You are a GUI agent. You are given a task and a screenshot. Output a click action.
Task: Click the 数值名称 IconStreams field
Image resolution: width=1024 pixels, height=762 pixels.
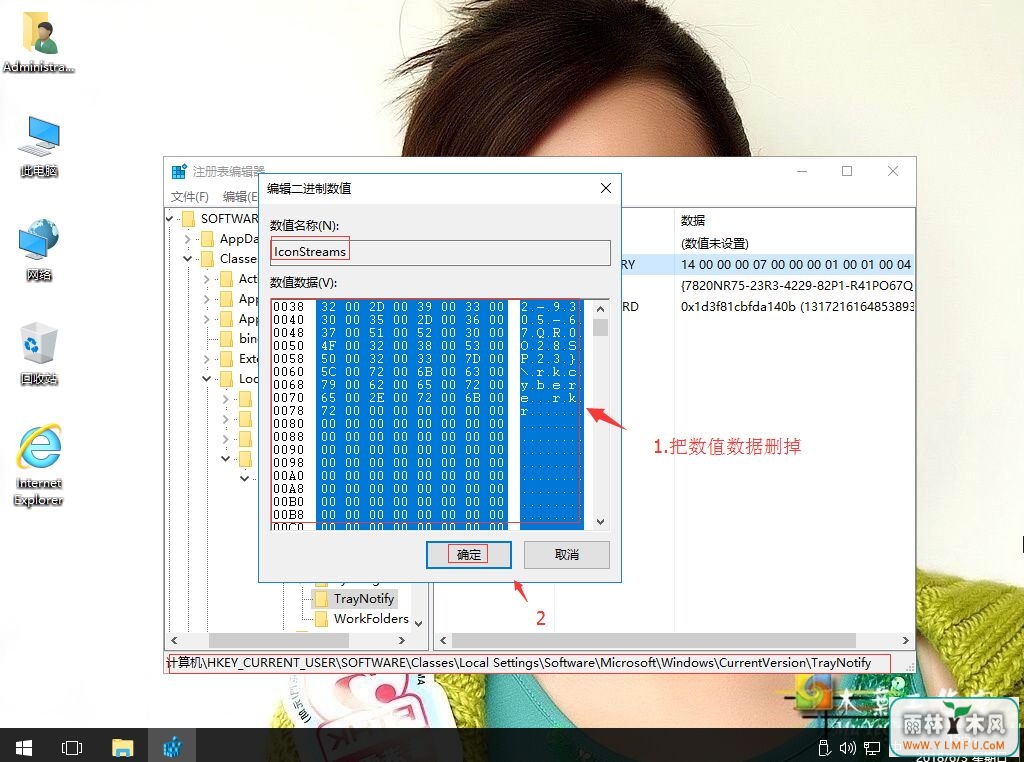pyautogui.click(x=440, y=252)
